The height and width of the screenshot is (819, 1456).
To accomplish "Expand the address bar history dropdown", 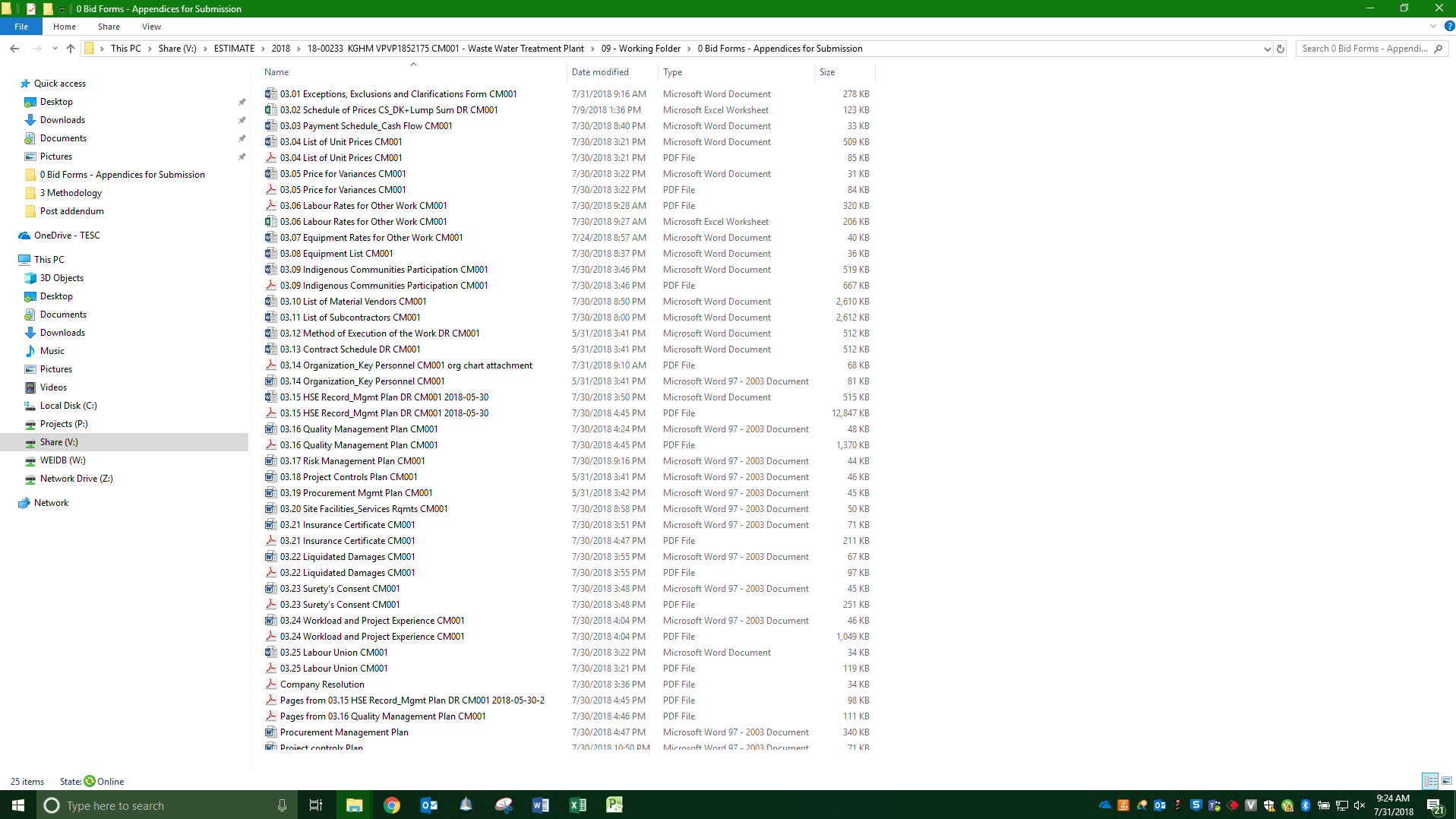I will coord(1267,49).
